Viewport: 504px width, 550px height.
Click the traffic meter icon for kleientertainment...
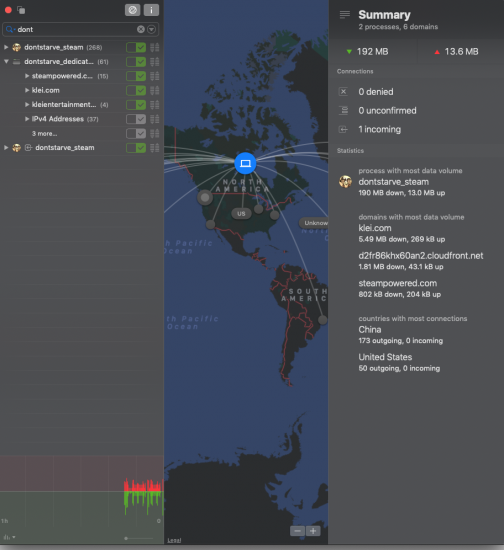pyautogui.click(x=155, y=105)
